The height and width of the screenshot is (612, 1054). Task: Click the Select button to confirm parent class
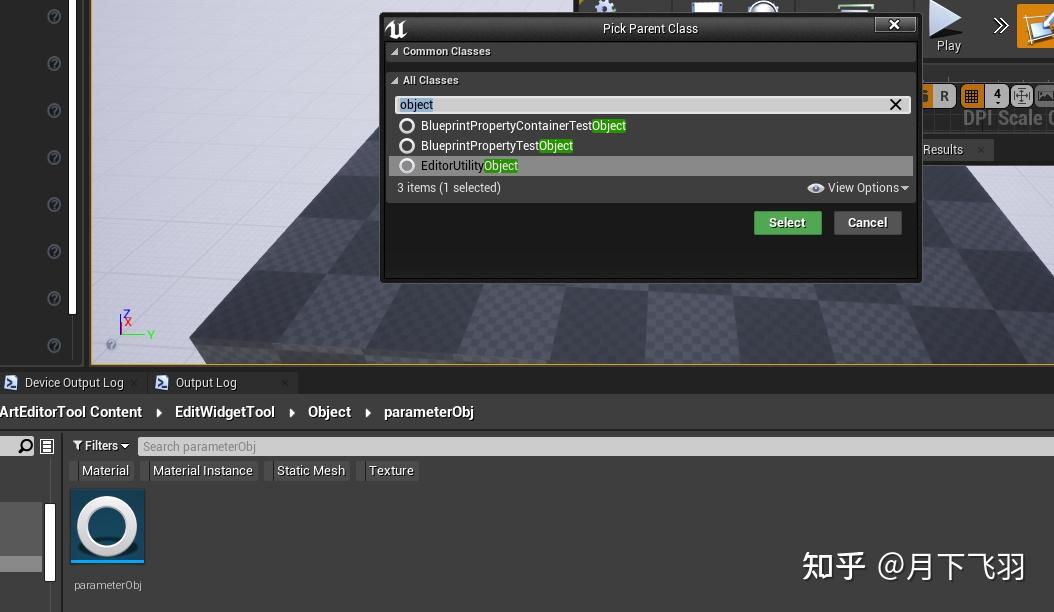787,222
